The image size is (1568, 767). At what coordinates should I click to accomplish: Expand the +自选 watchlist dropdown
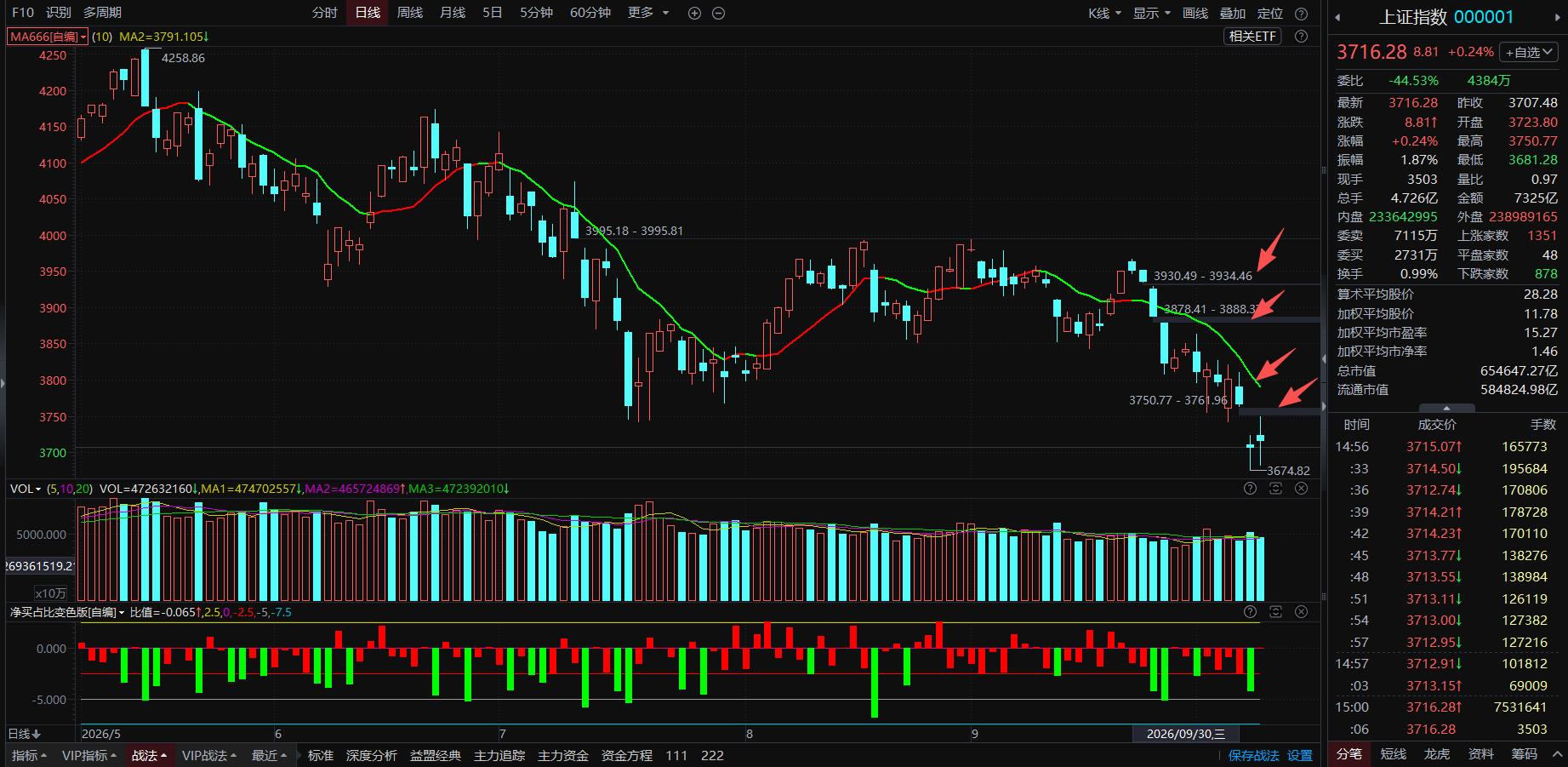click(x=1530, y=52)
